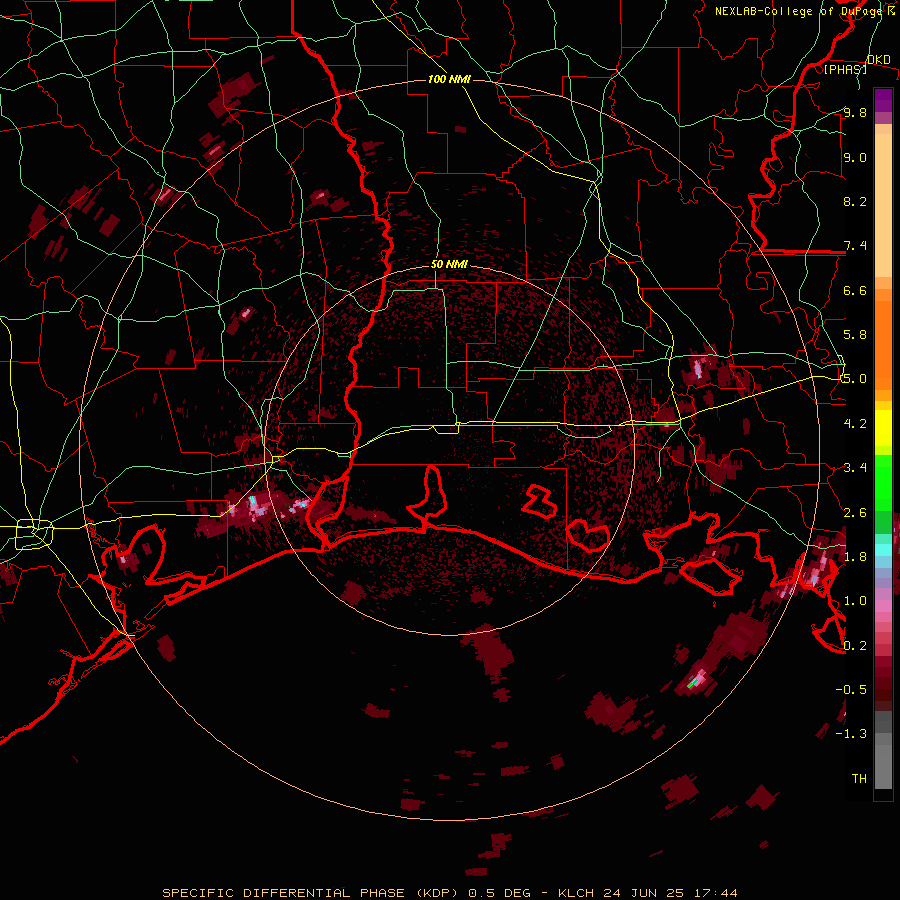Click the NEXLAB-College of DuPage title text

[x=798, y=11]
